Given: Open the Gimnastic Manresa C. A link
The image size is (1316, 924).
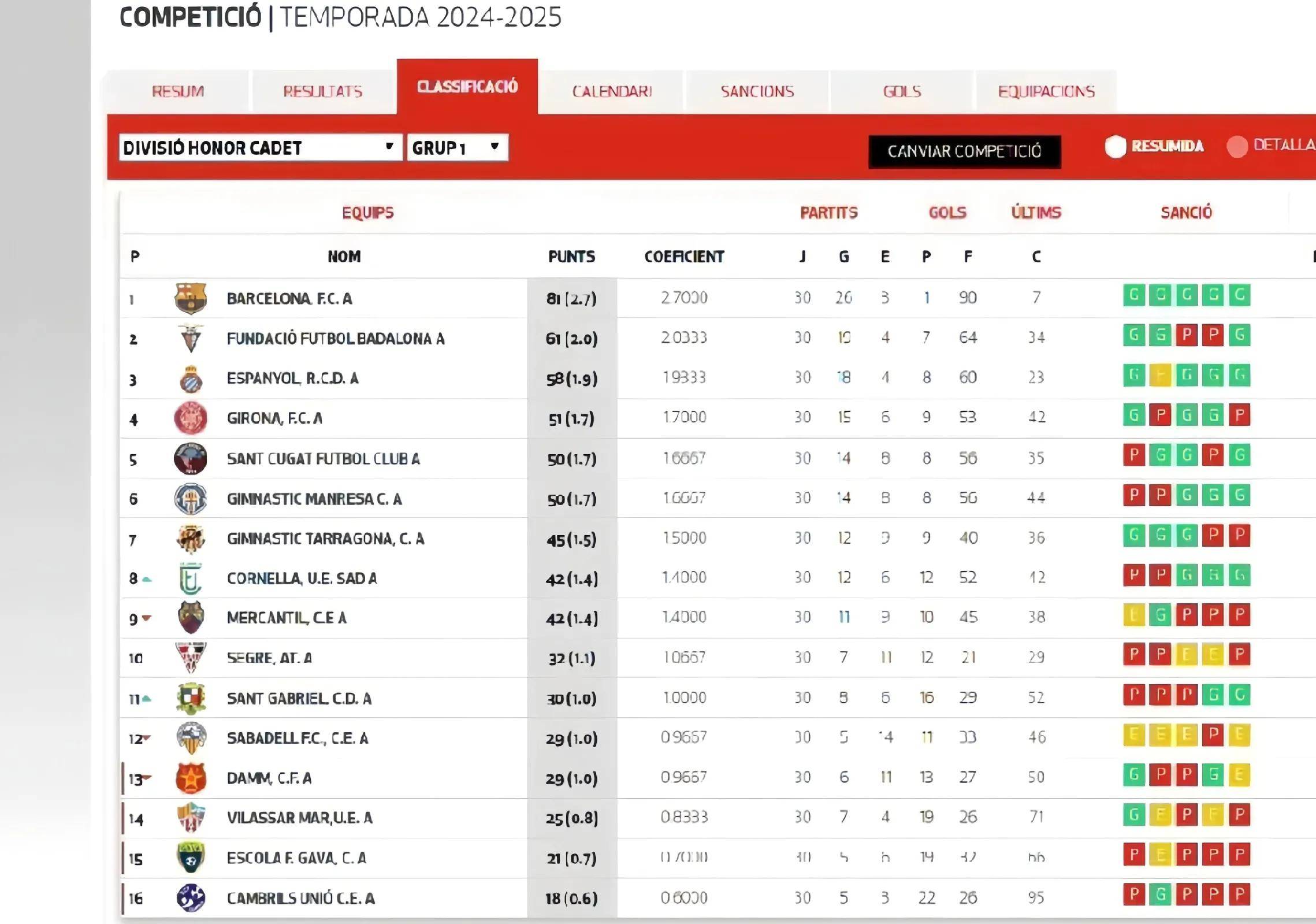Looking at the screenshot, I should [x=314, y=499].
